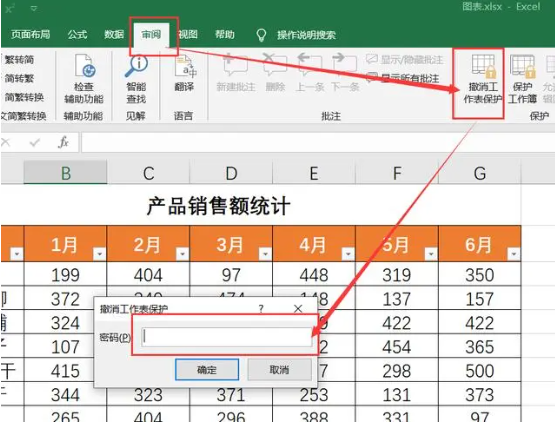
Task: Switch to the 公式 formulas tab
Action: tap(78, 34)
